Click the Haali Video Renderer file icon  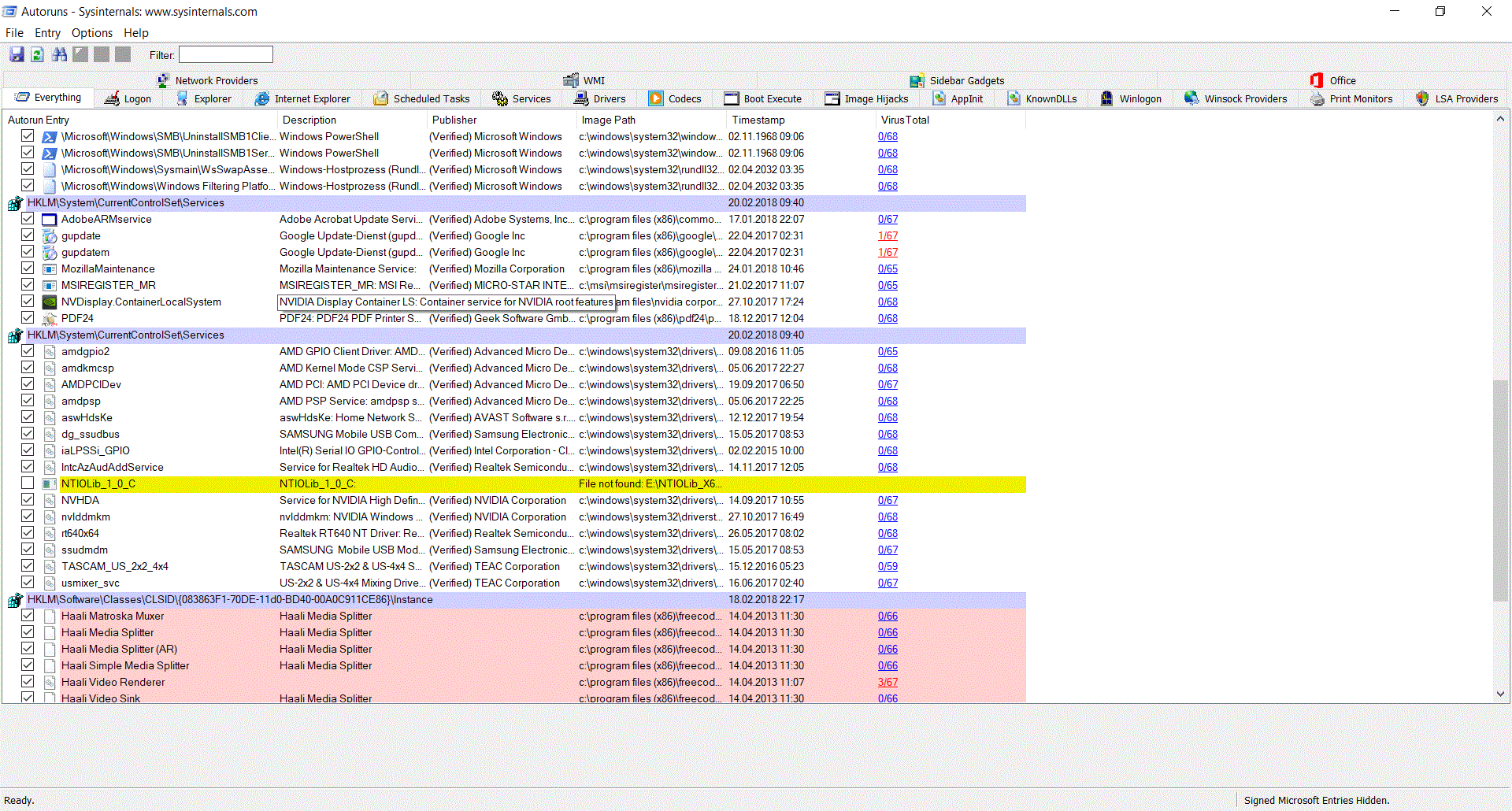point(50,682)
